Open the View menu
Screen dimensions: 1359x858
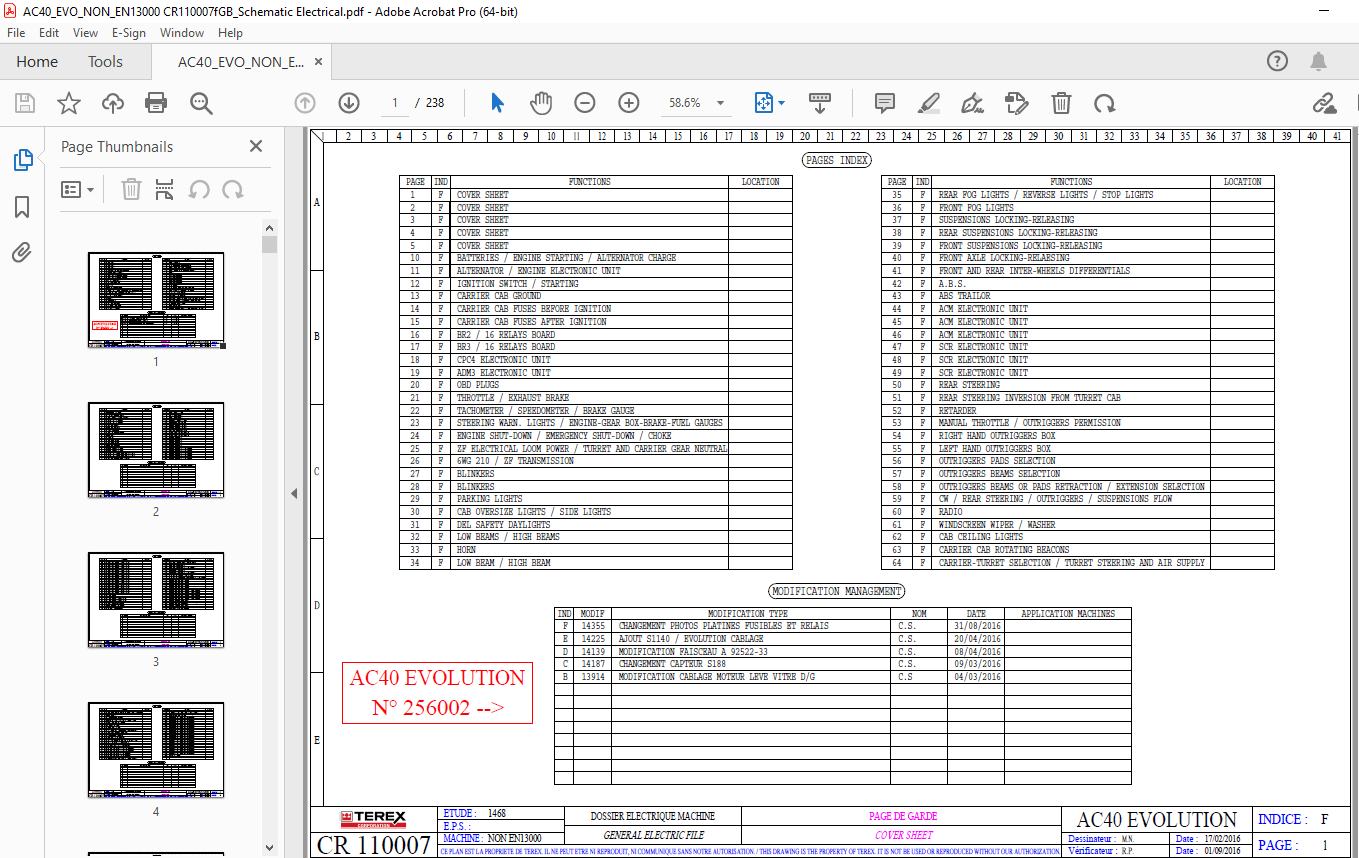coord(86,33)
